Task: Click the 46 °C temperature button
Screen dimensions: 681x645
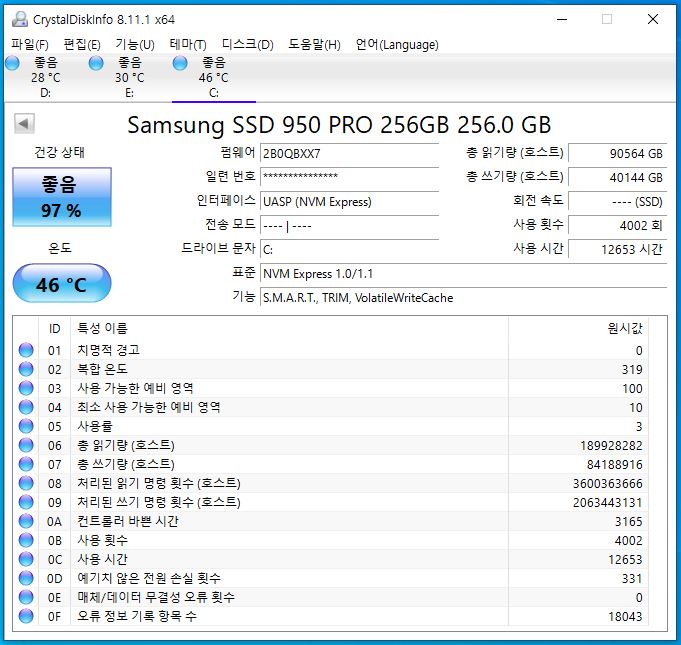Action: 62,283
